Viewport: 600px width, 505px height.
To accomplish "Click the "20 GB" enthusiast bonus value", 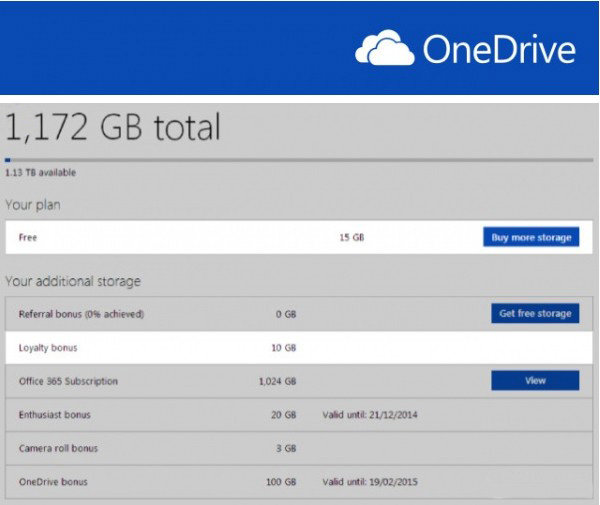I will coord(284,415).
